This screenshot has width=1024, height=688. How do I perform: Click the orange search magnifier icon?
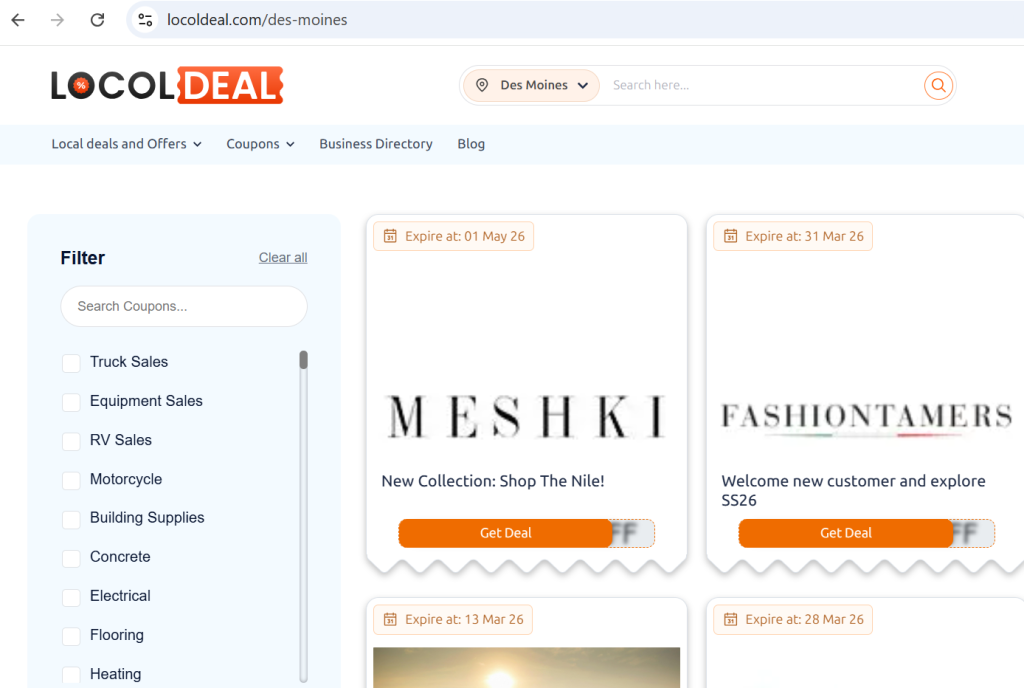click(938, 86)
